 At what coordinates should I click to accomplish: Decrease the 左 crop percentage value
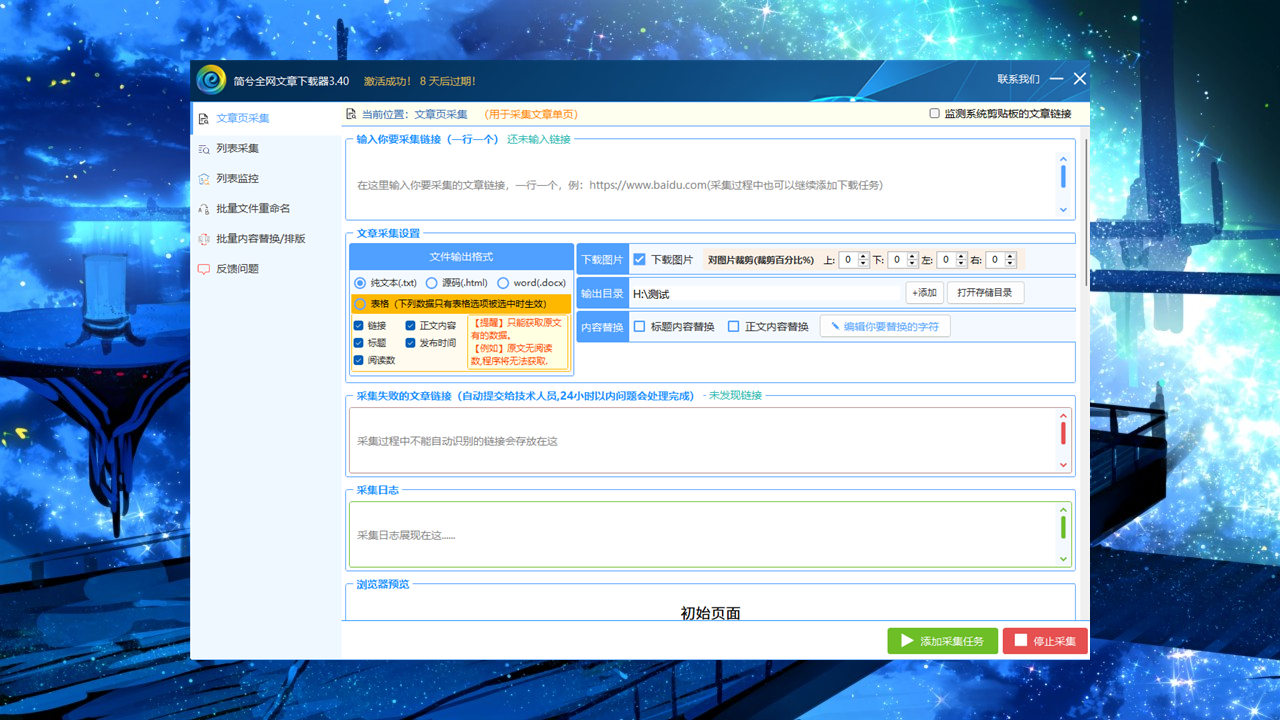point(962,263)
